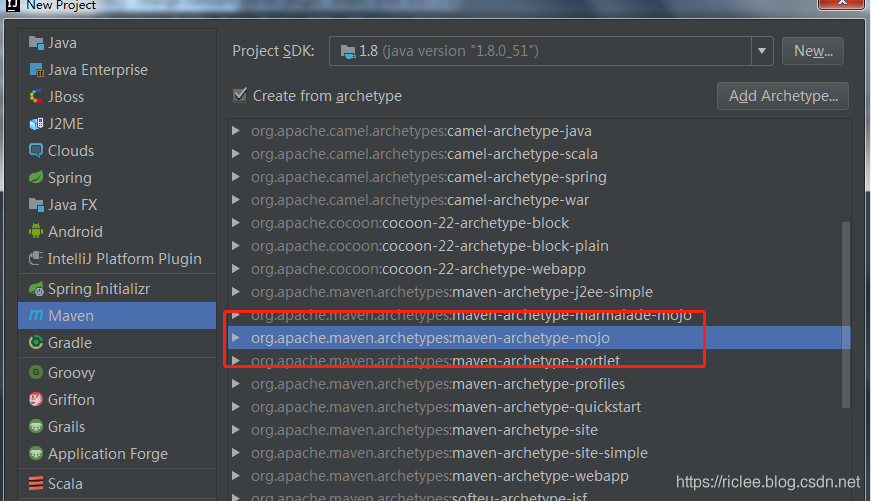Image resolution: width=871 pixels, height=501 pixels.
Task: Click the Java project type icon
Action: click(x=36, y=43)
